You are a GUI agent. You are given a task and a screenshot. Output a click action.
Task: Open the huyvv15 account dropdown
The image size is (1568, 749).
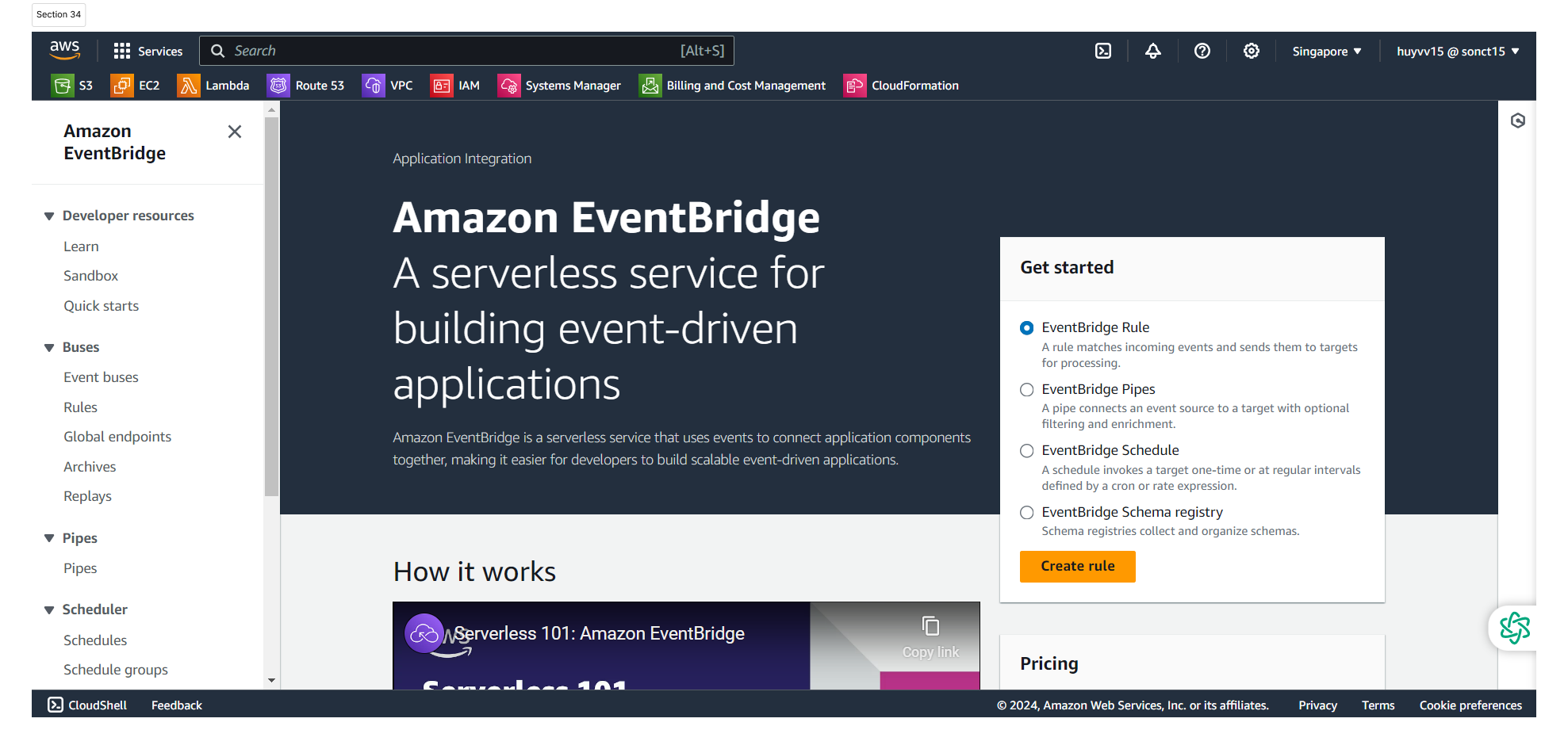(1459, 52)
